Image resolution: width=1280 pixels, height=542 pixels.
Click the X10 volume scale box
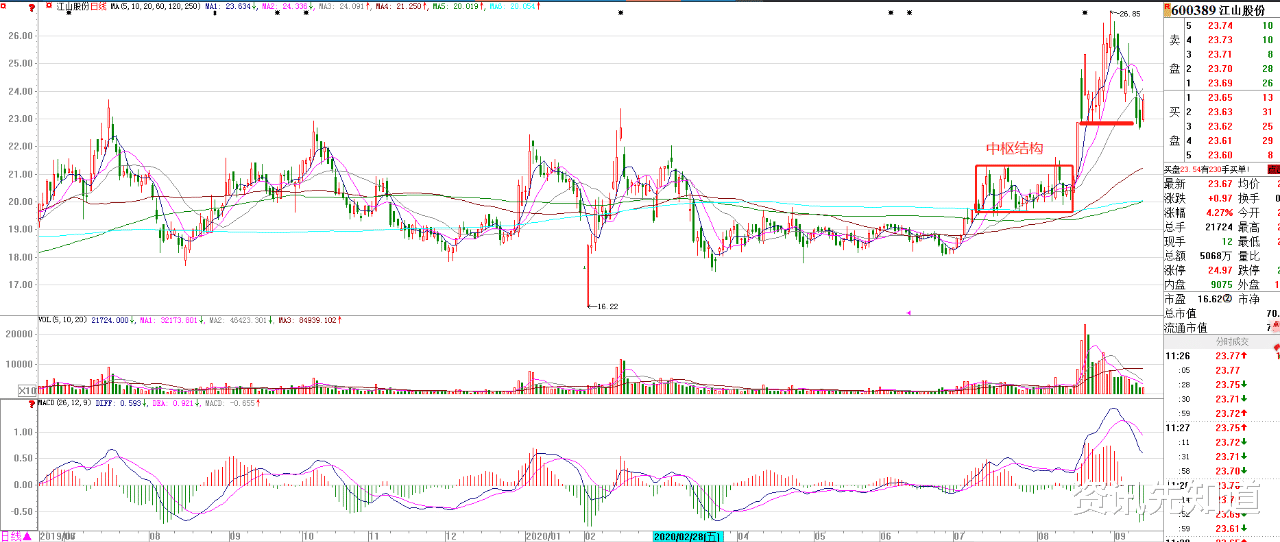coord(29,390)
